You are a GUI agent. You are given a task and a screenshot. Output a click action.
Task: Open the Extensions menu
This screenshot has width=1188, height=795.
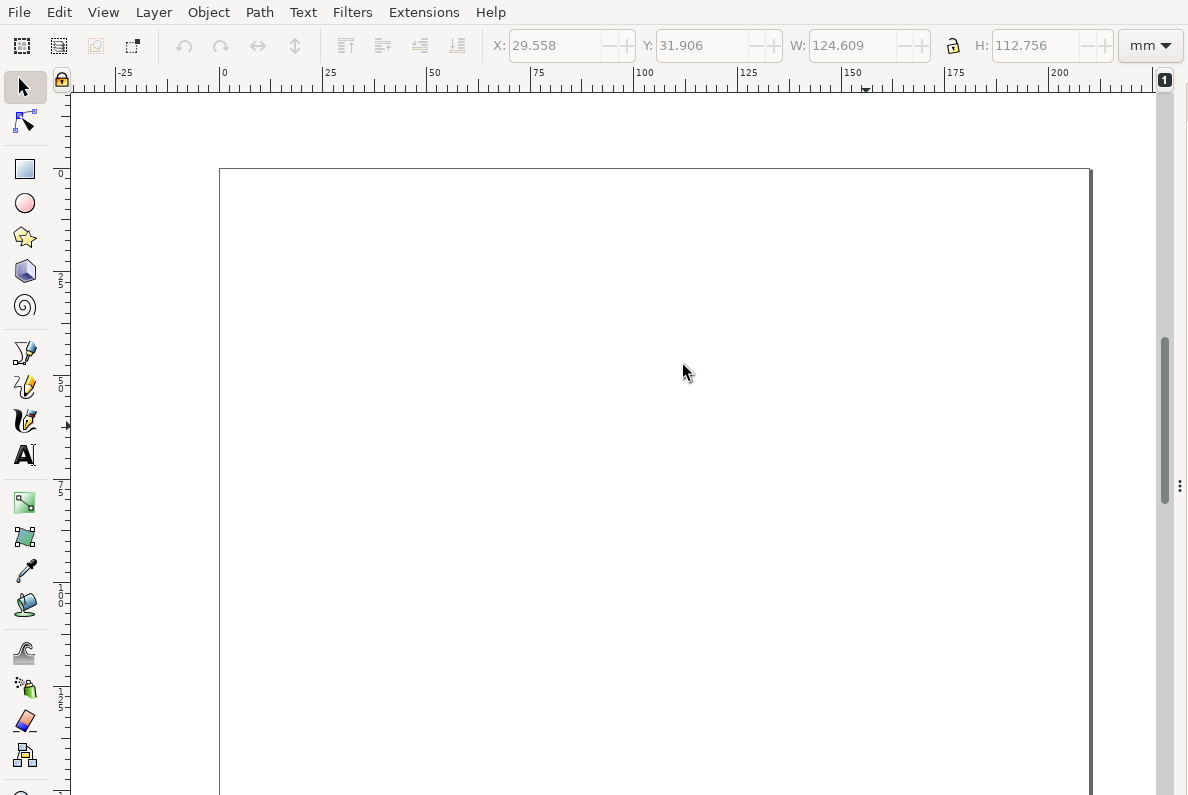coord(424,12)
